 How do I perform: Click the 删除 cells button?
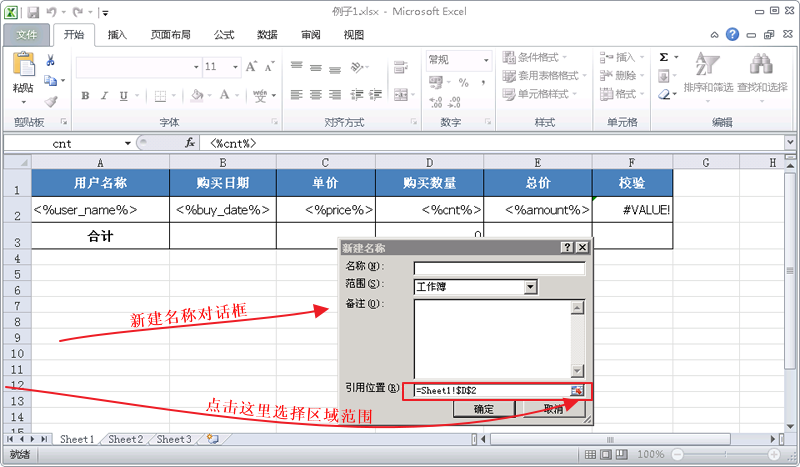click(622, 76)
